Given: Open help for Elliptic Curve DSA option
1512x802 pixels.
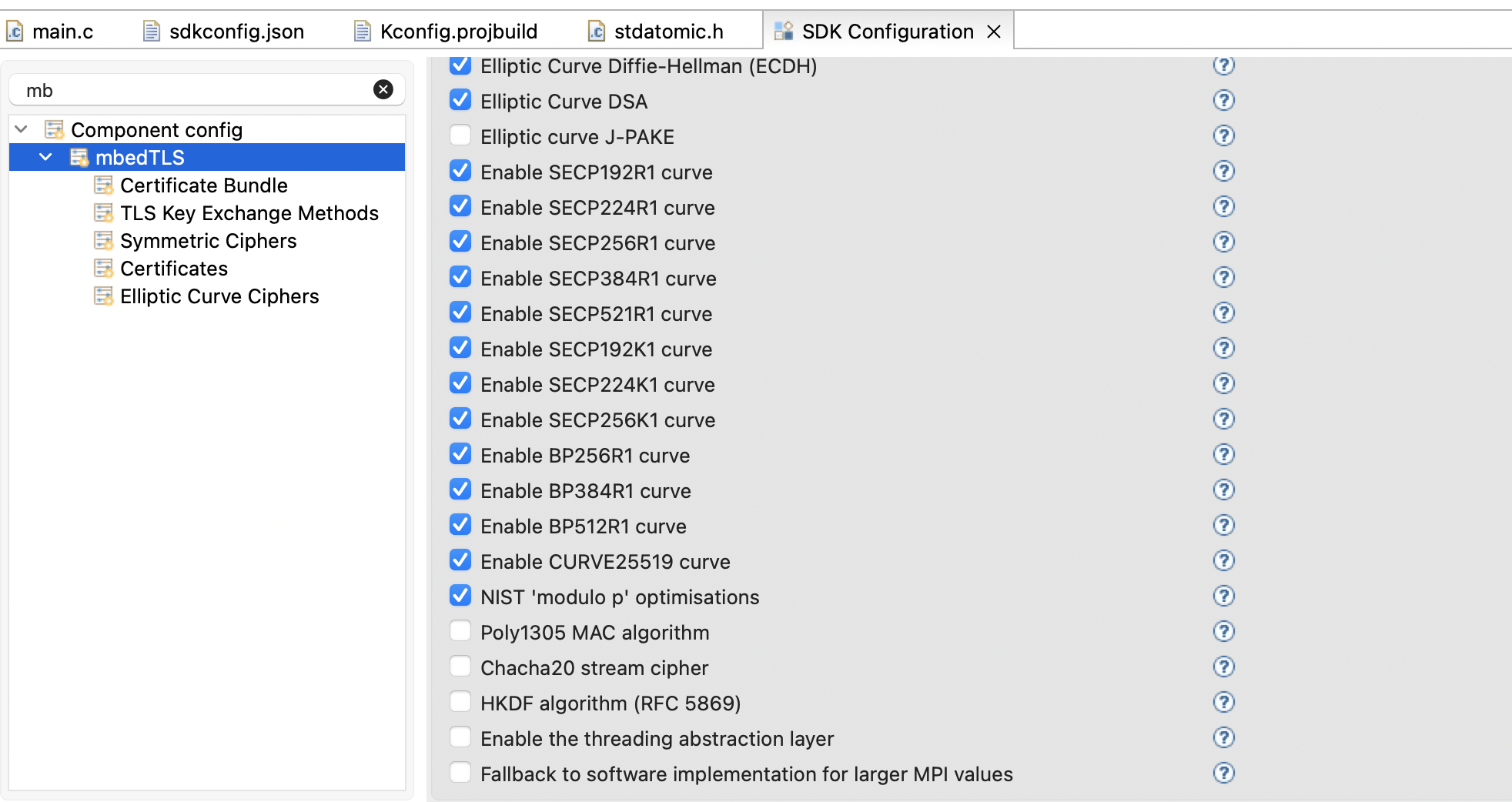Looking at the screenshot, I should coord(1224,100).
